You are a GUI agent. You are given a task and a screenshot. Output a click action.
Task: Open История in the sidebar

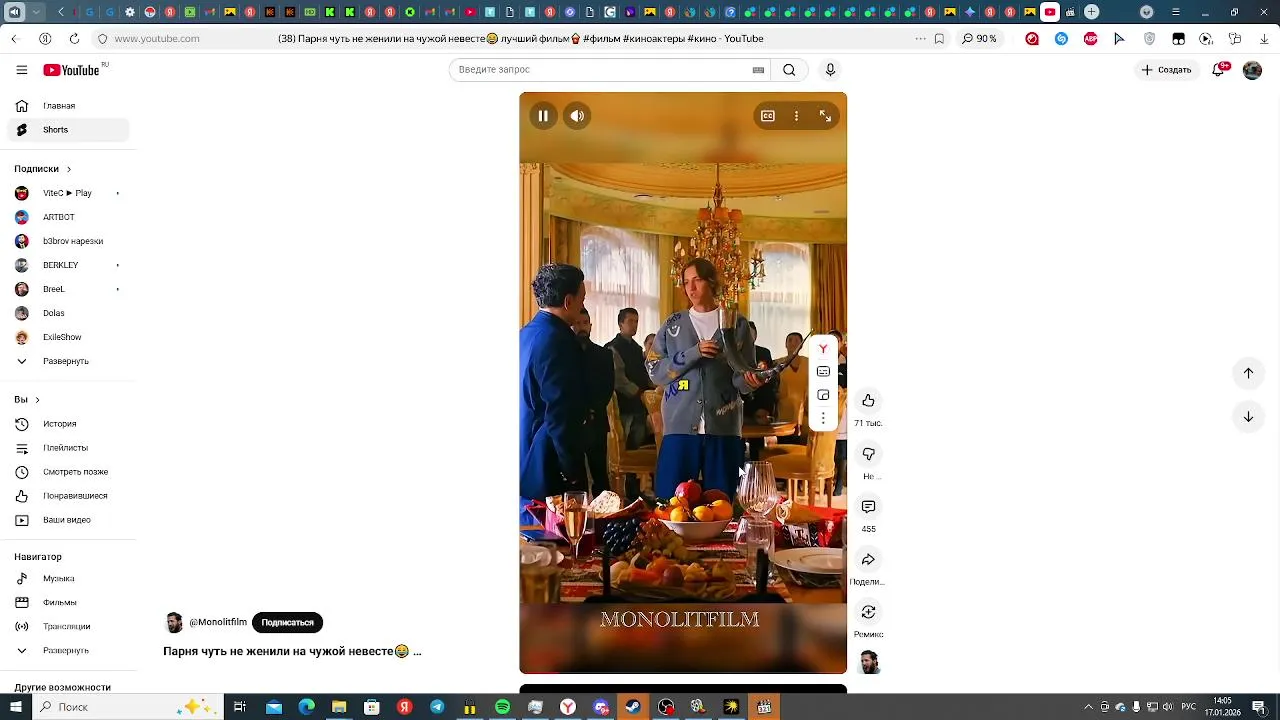click(x=68, y=424)
